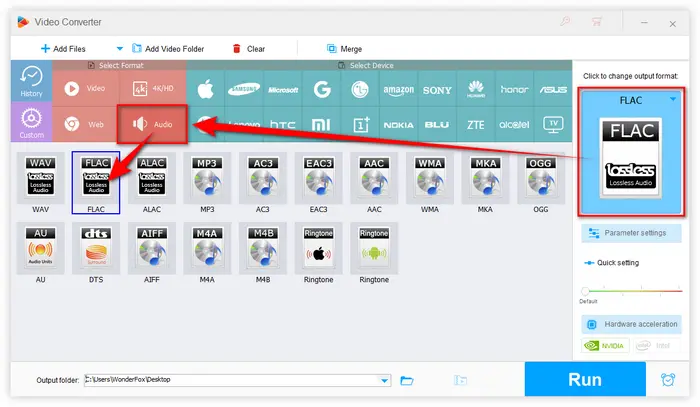Select Alcatel device category
The height and width of the screenshot is (407, 700).
coord(514,125)
